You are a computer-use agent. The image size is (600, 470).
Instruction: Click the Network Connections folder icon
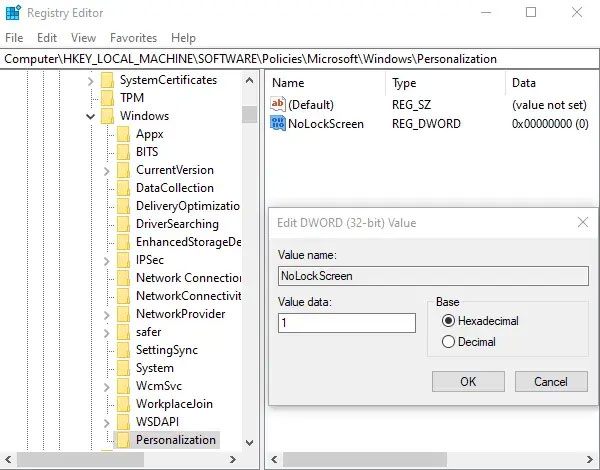(x=124, y=278)
